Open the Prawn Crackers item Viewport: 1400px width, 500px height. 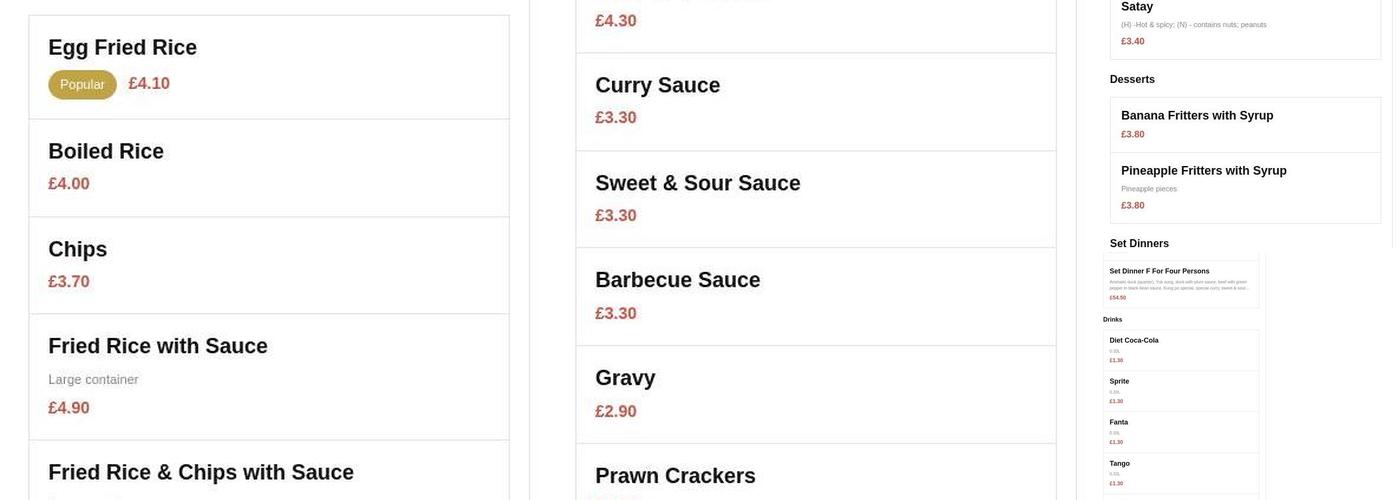[x=815, y=476]
